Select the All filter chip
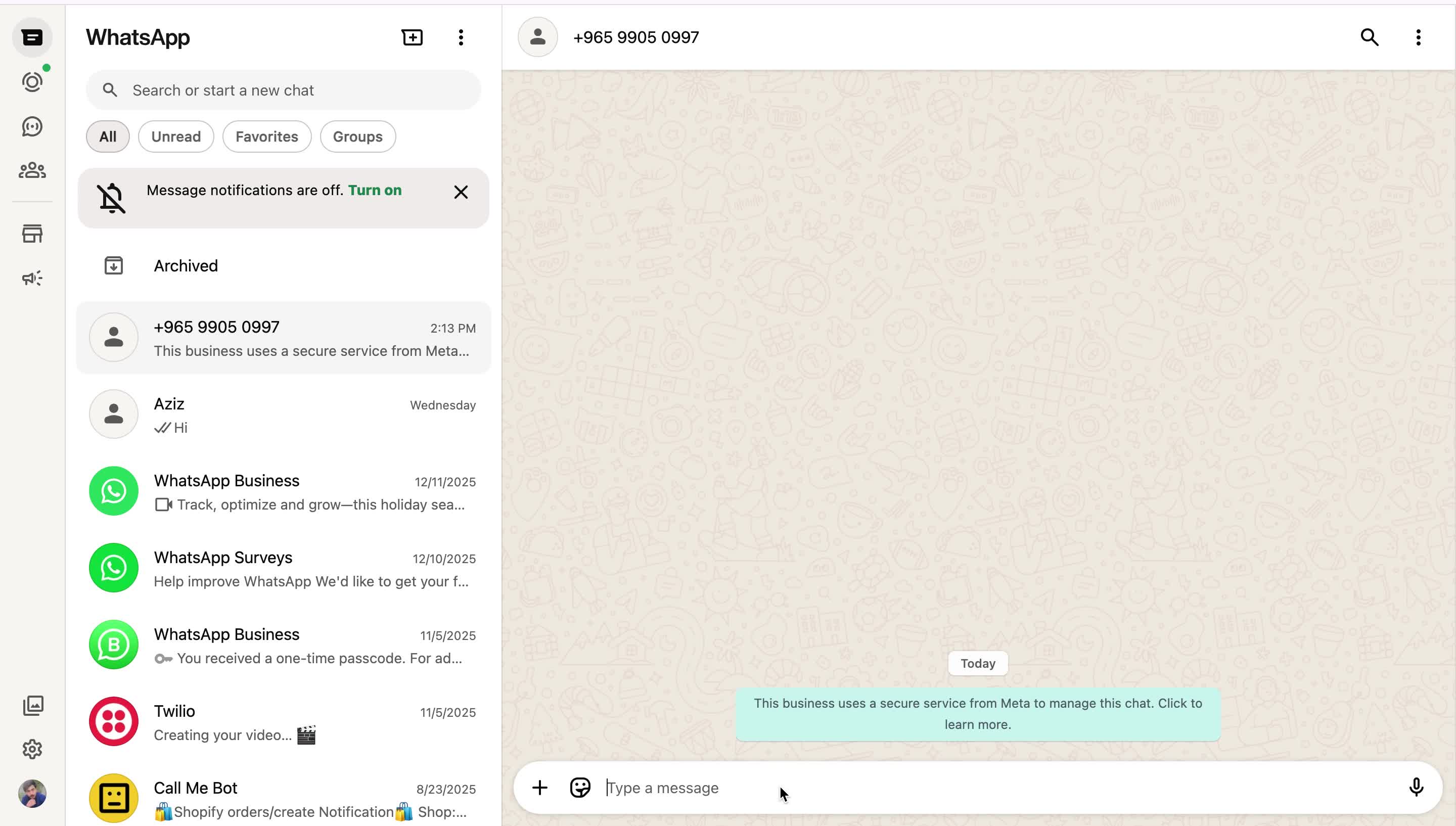This screenshot has height=826, width=1456. click(108, 136)
